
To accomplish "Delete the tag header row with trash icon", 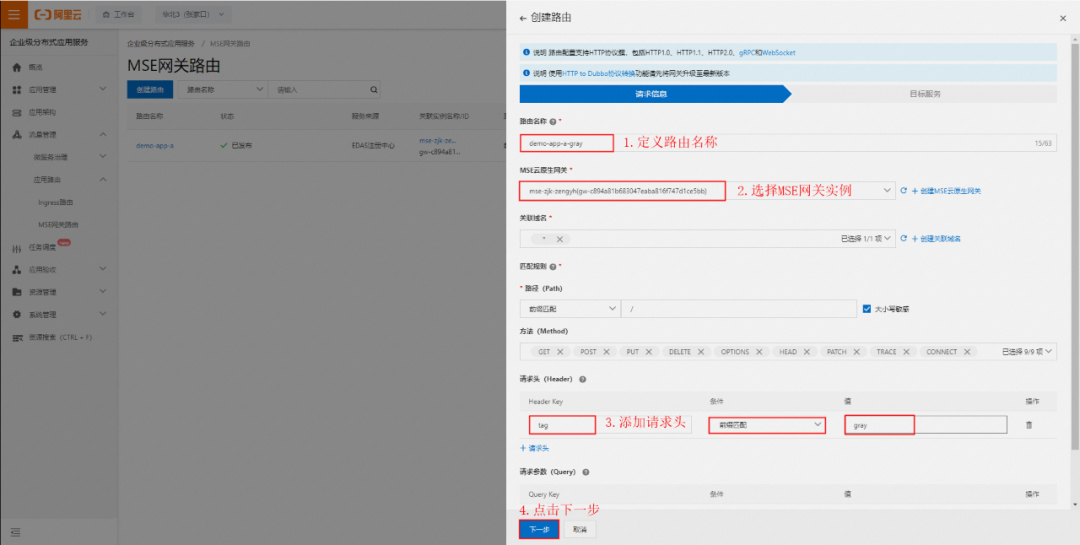I will (x=1029, y=425).
